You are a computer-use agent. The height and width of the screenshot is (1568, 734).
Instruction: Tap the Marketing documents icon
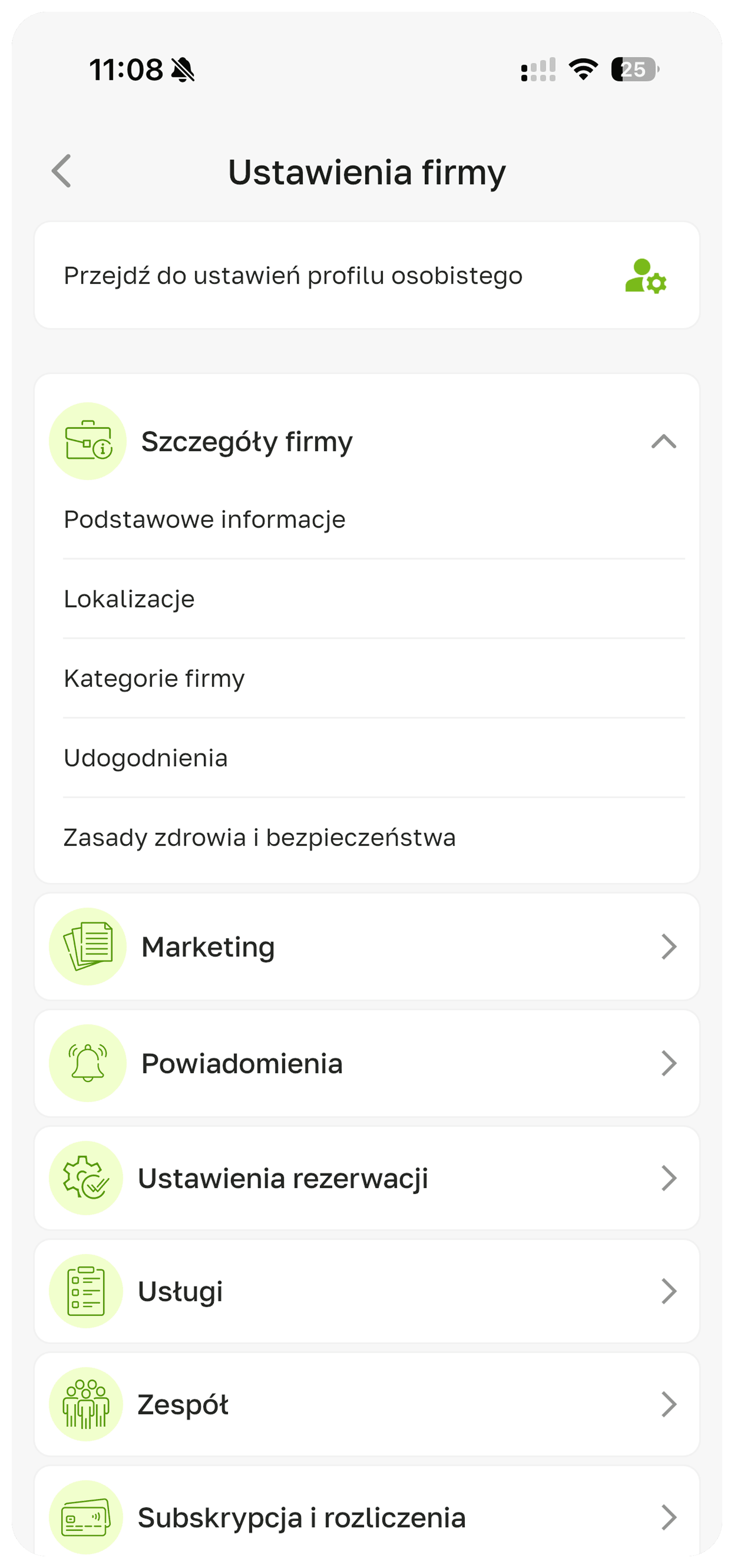click(x=88, y=946)
